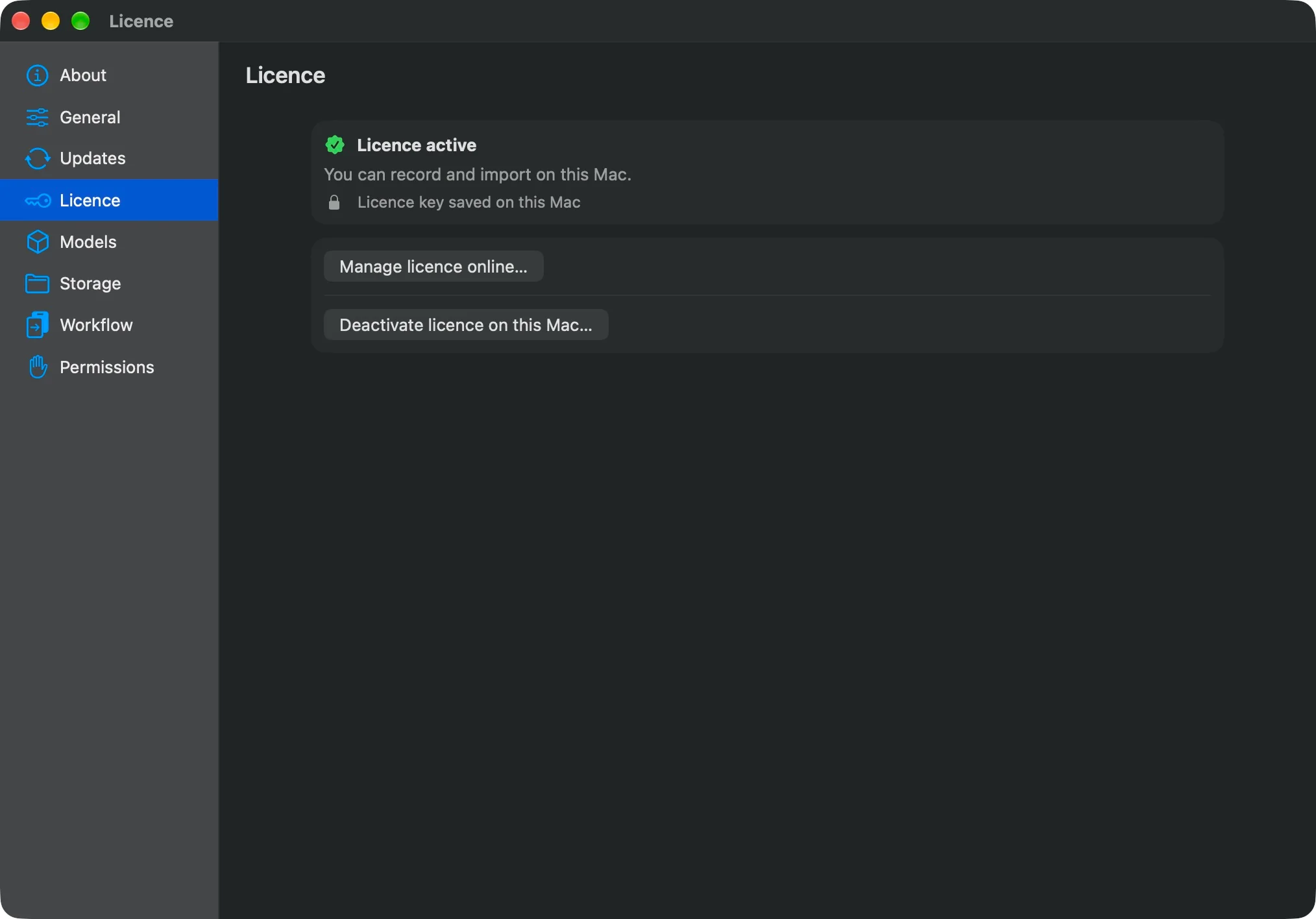
Task: Open the About section label
Action: pyautogui.click(x=83, y=75)
